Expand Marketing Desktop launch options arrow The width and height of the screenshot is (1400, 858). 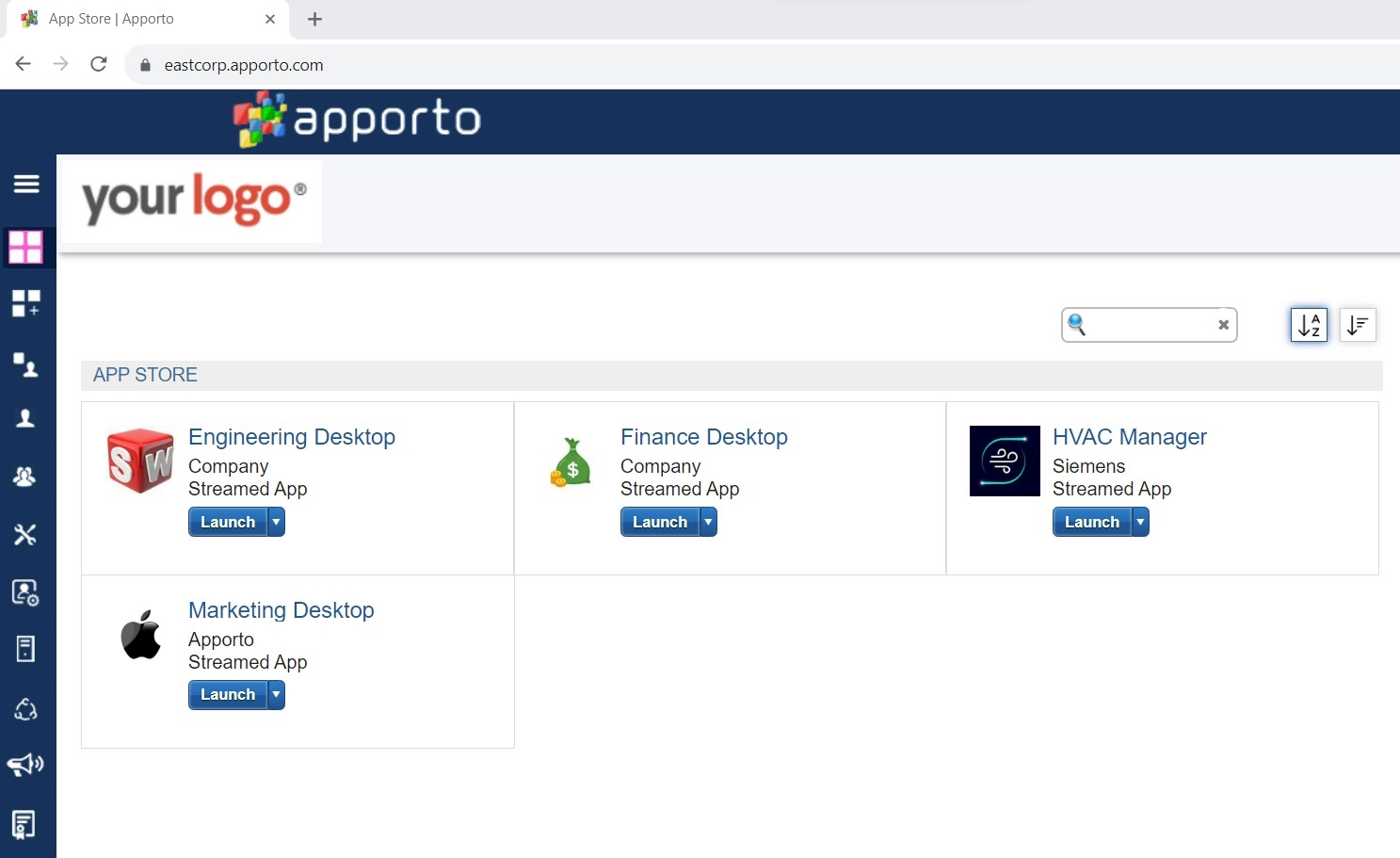tap(277, 695)
